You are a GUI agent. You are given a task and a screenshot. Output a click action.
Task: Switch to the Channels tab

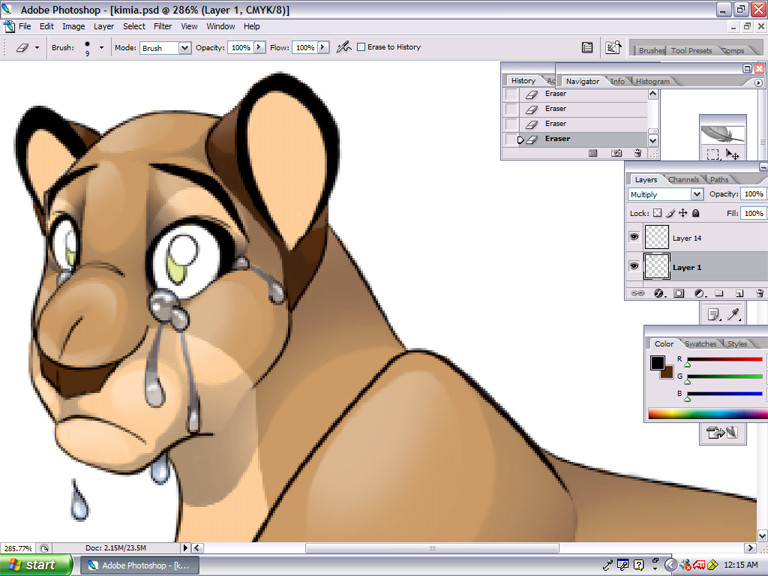tap(683, 180)
